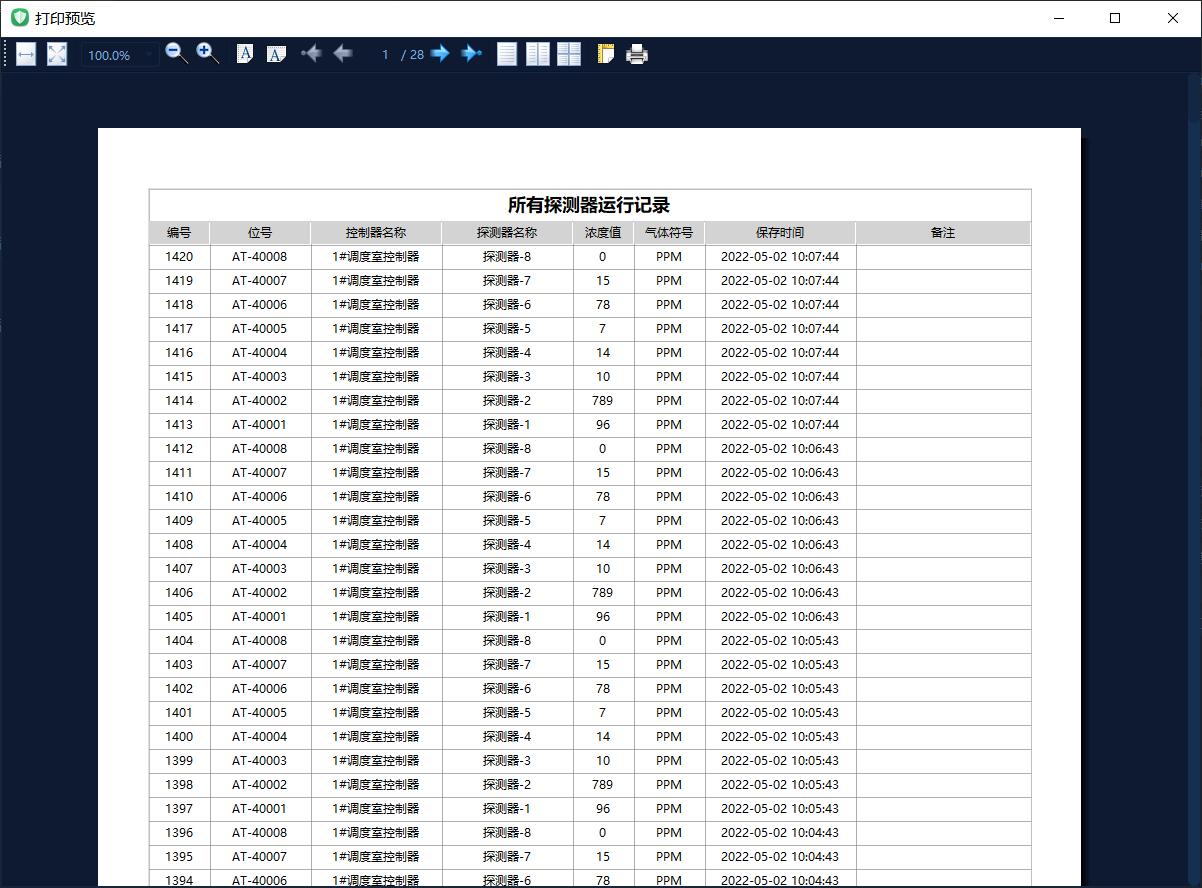Click the report title 所有探测器运行记录
Screen dimensions: 1202x888
click(589, 205)
